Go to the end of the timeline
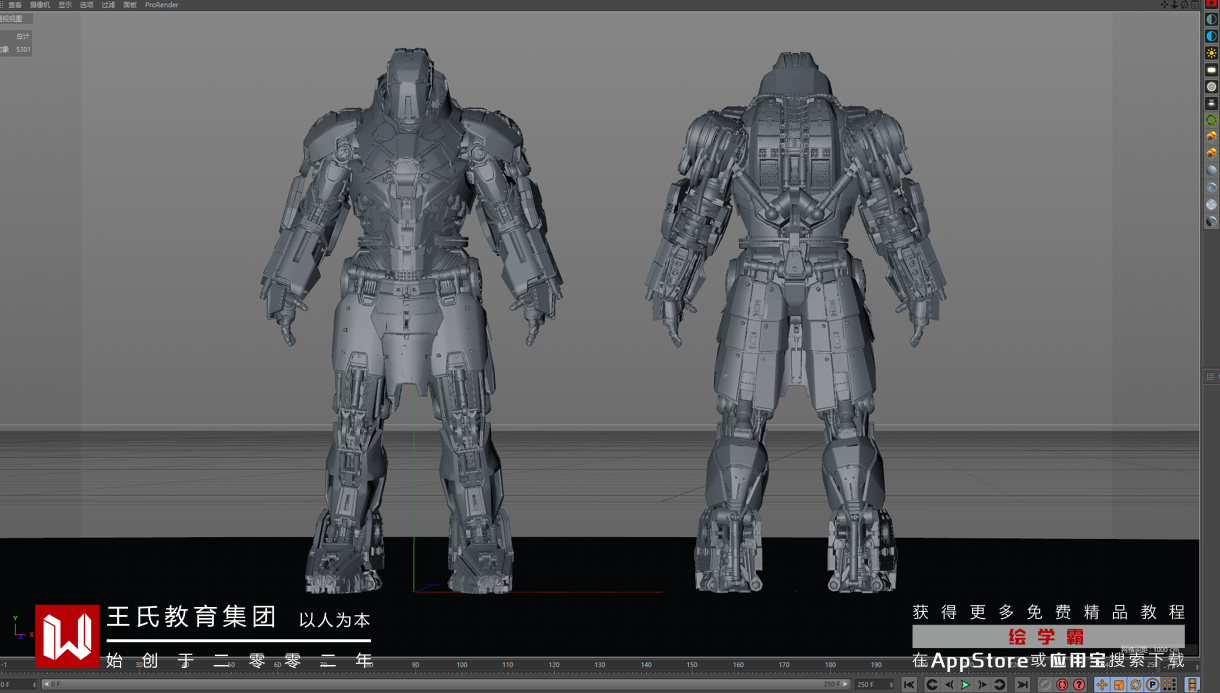This screenshot has height=693, width=1220. (x=1023, y=685)
